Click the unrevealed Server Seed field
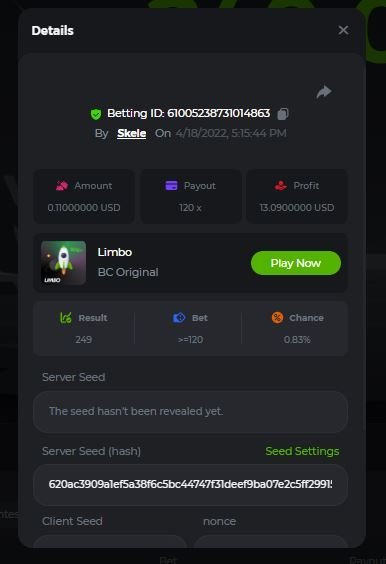Viewport: 386px width, 564px height. click(x=190, y=411)
